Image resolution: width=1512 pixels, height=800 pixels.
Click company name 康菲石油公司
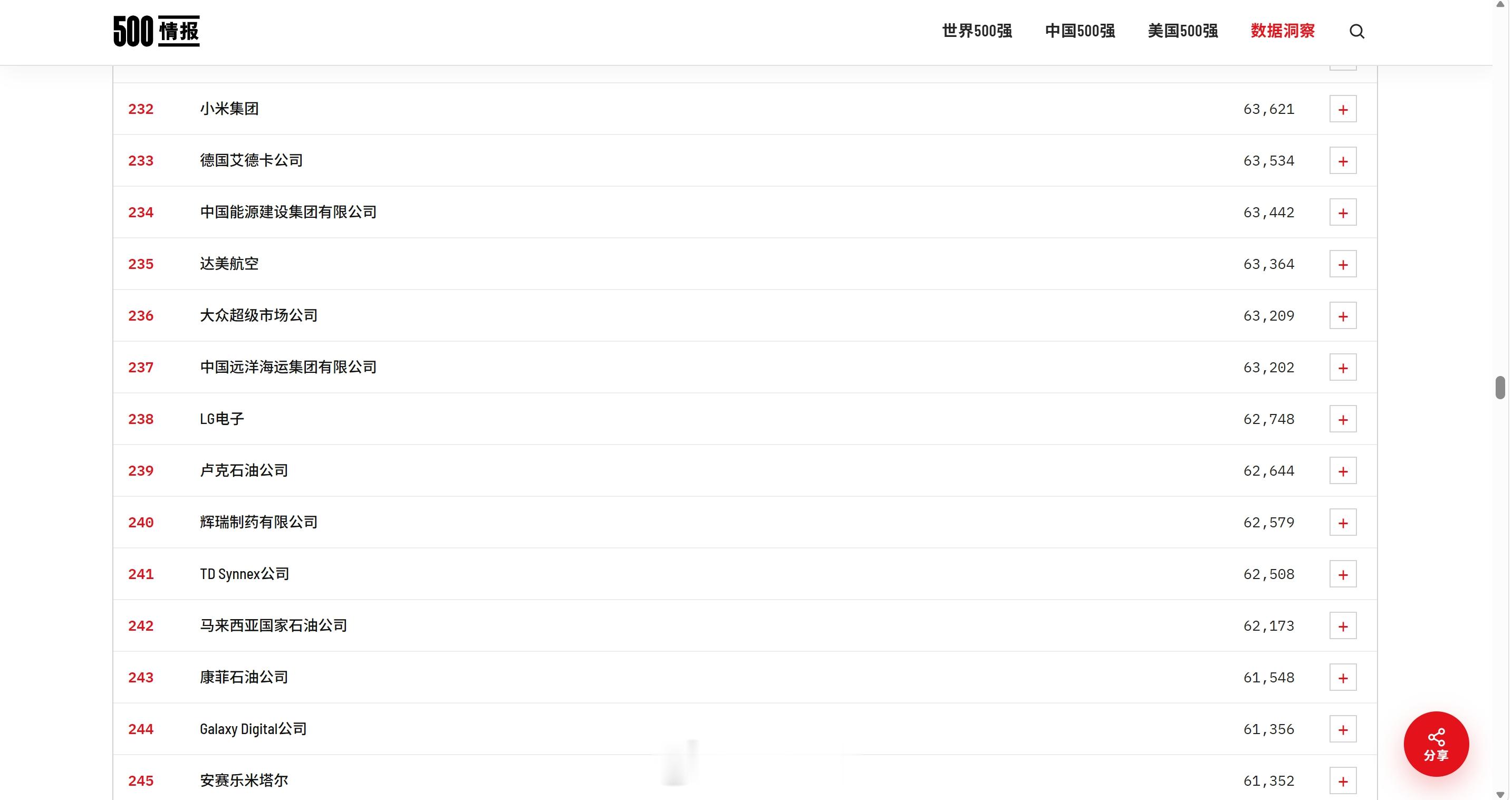pyautogui.click(x=244, y=677)
